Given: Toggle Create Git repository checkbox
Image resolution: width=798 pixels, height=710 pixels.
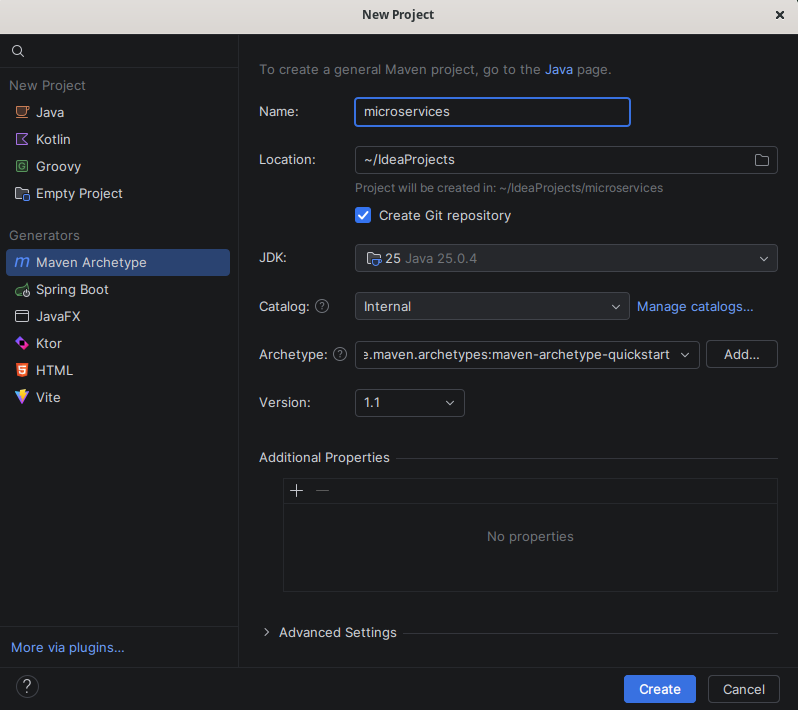Looking at the screenshot, I should pos(363,215).
